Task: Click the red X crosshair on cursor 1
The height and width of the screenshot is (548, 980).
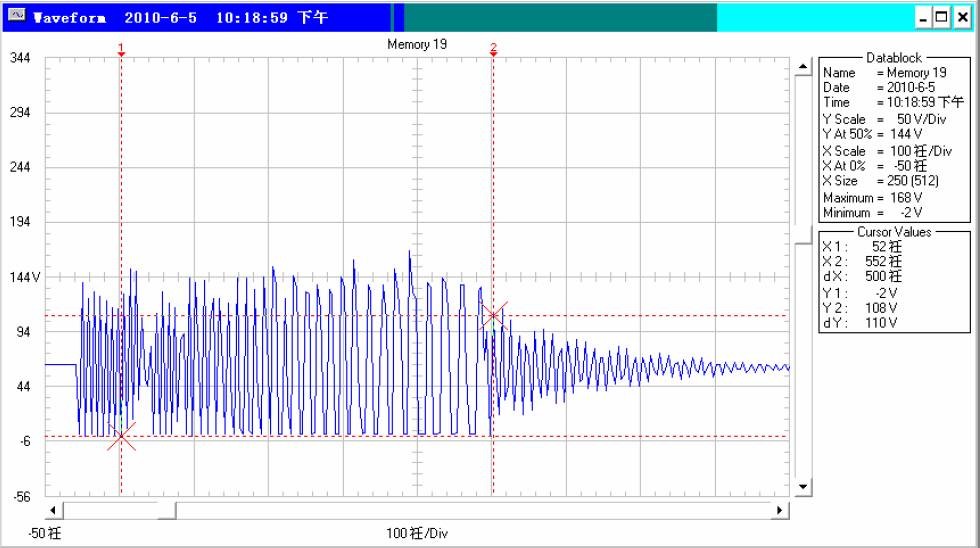Action: pos(121,436)
